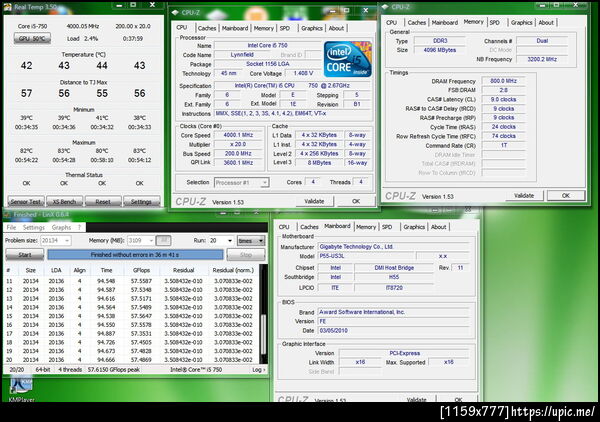Open the Settings menu in LinX
Viewport: 600px width, 422px height.
coord(34,227)
